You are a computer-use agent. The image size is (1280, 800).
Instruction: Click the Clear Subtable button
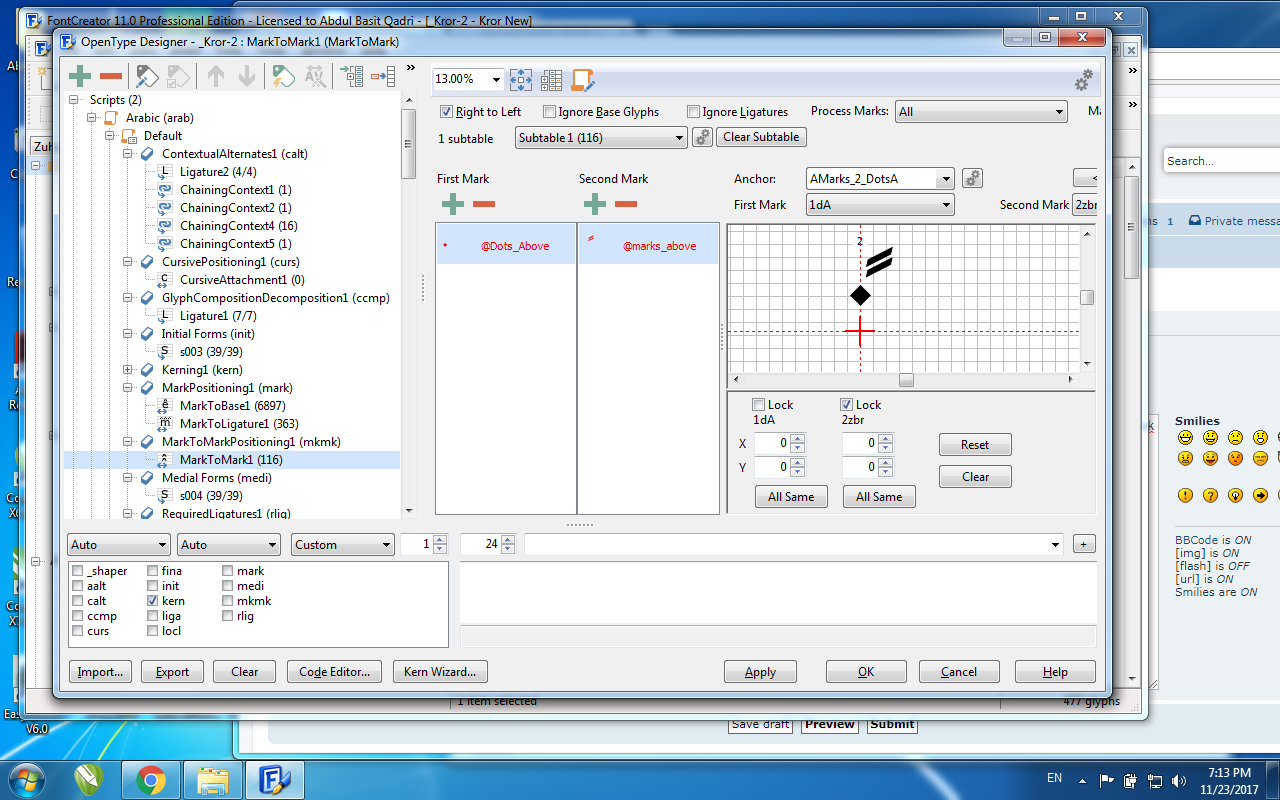tap(761, 137)
